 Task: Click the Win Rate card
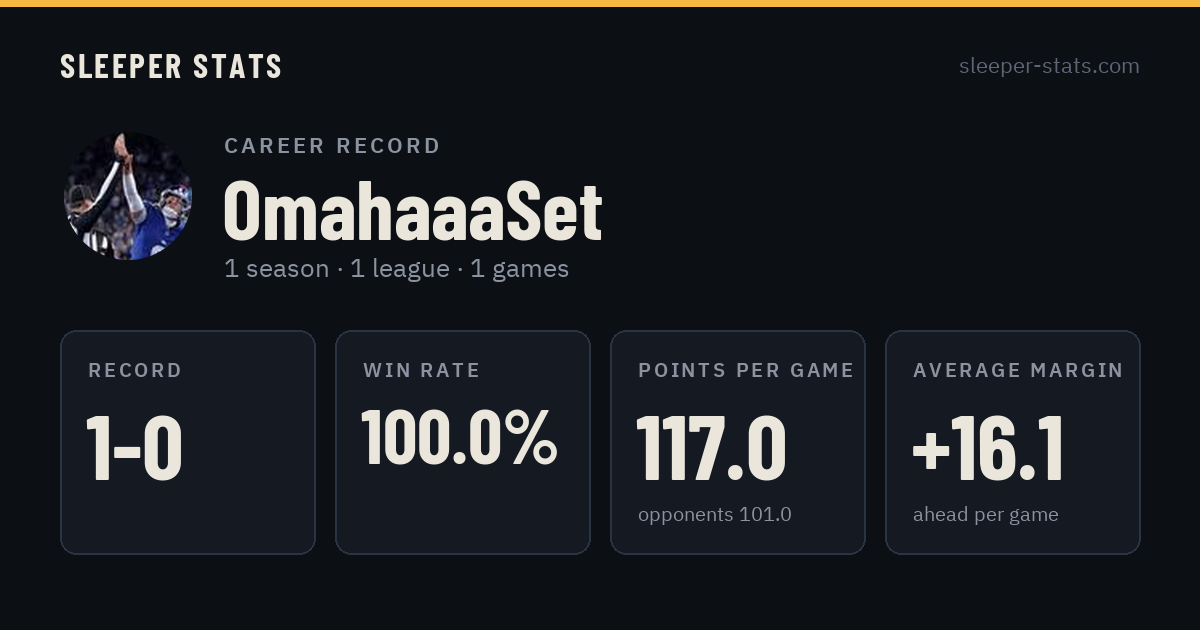(x=463, y=442)
